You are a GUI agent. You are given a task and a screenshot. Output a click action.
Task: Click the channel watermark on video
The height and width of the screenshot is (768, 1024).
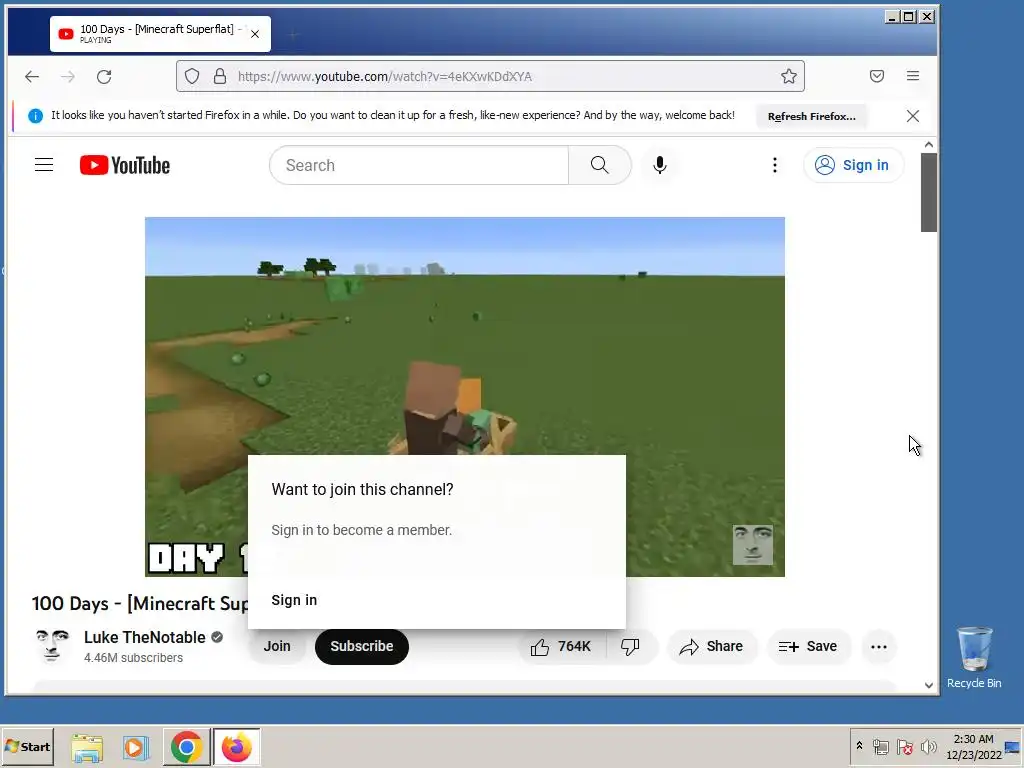tap(752, 545)
